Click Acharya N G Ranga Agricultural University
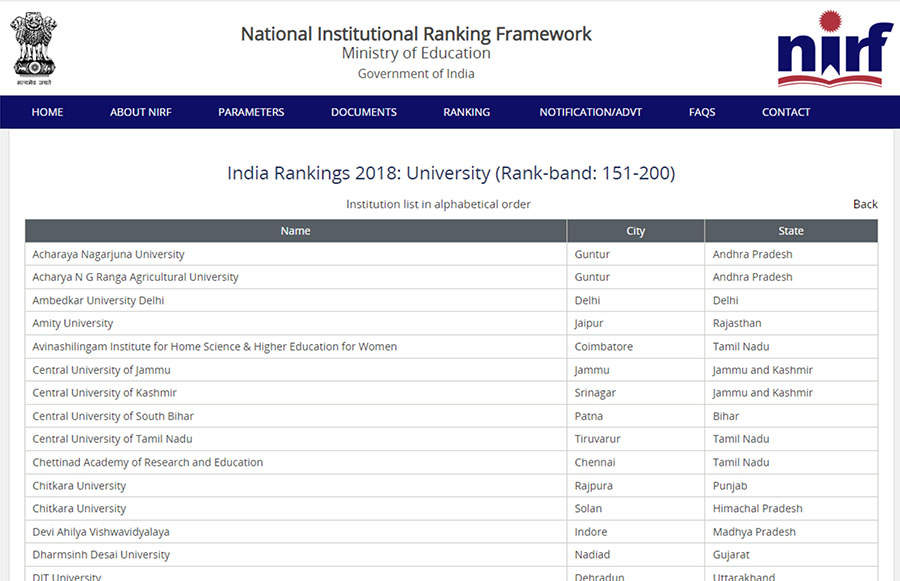 135,277
